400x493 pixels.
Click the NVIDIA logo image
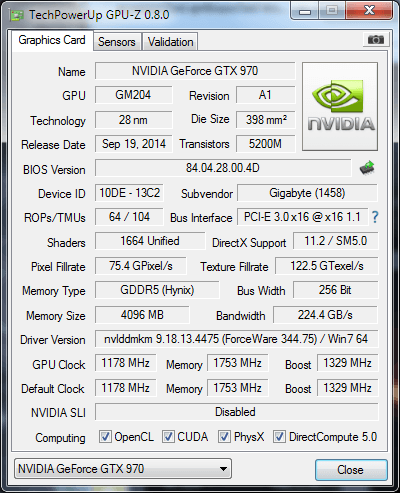pos(340,106)
